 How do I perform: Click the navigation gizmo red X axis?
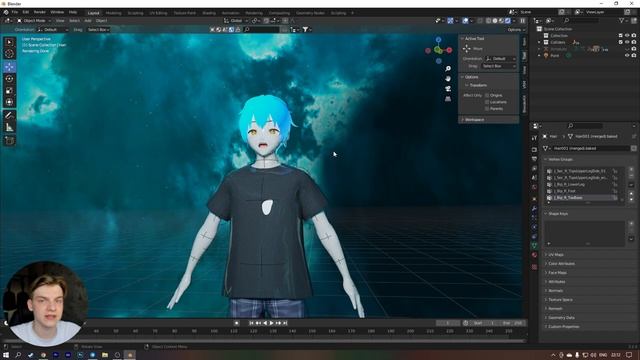449,50
